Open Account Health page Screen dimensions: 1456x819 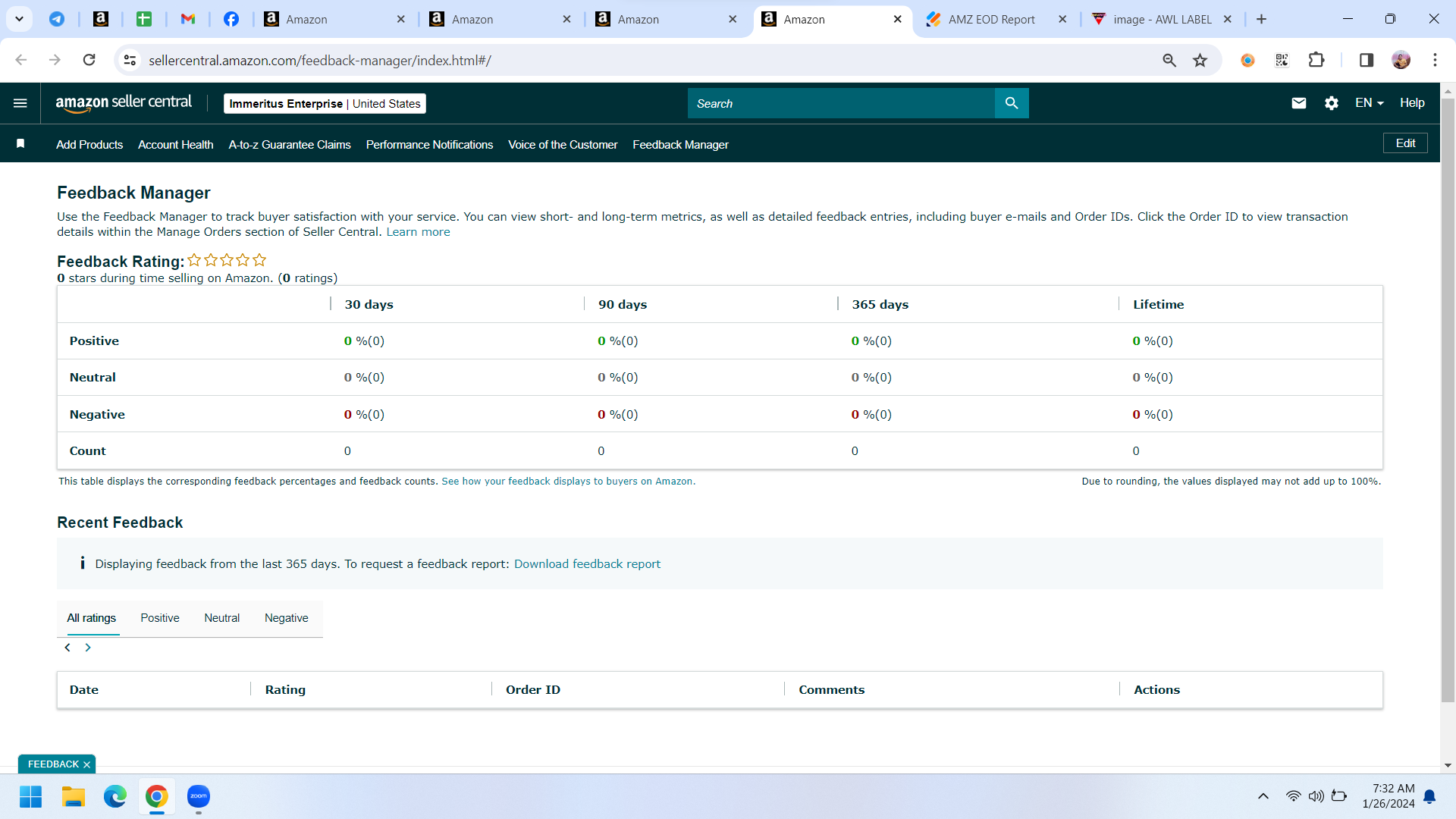(x=176, y=145)
